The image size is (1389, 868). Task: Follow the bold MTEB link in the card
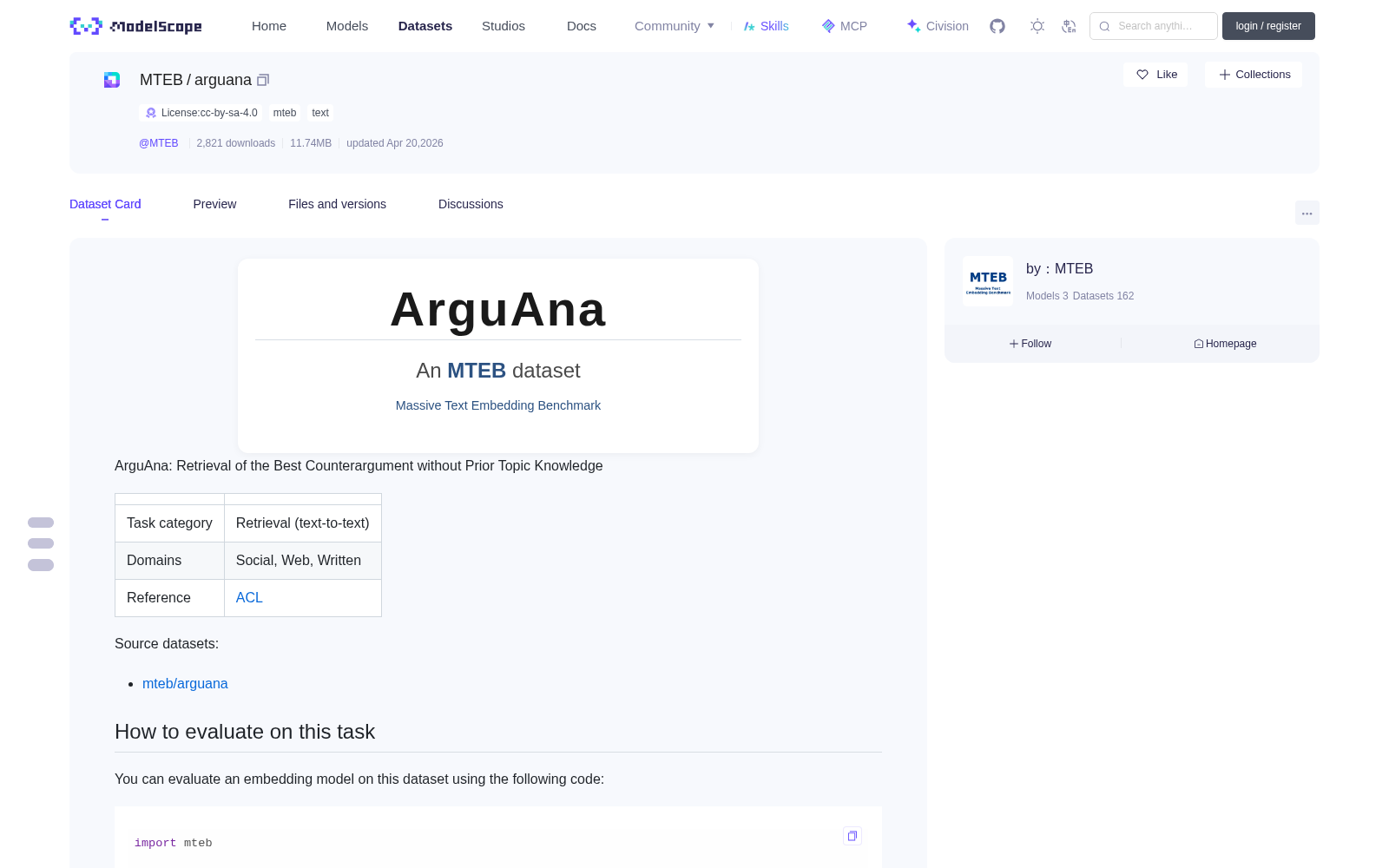coord(477,371)
